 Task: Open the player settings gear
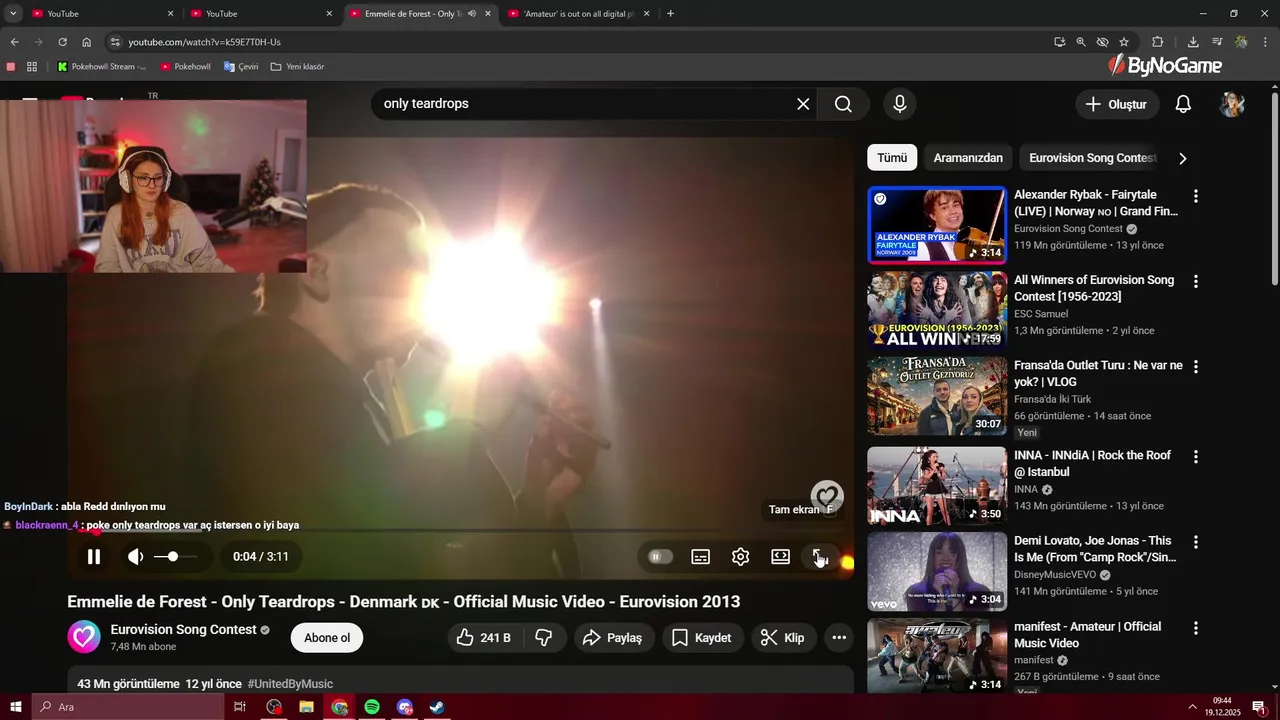click(x=740, y=557)
